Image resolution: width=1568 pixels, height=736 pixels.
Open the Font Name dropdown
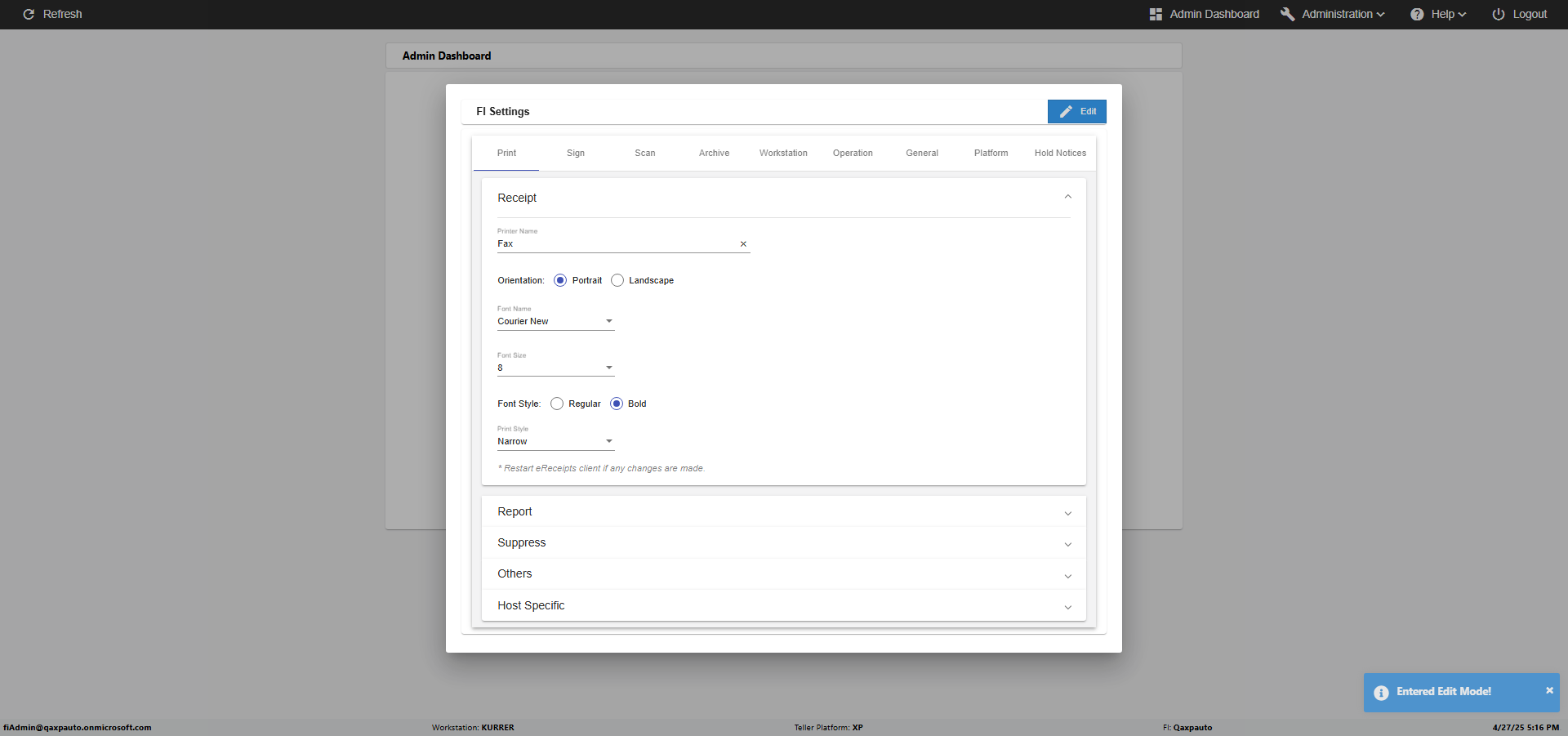556,321
